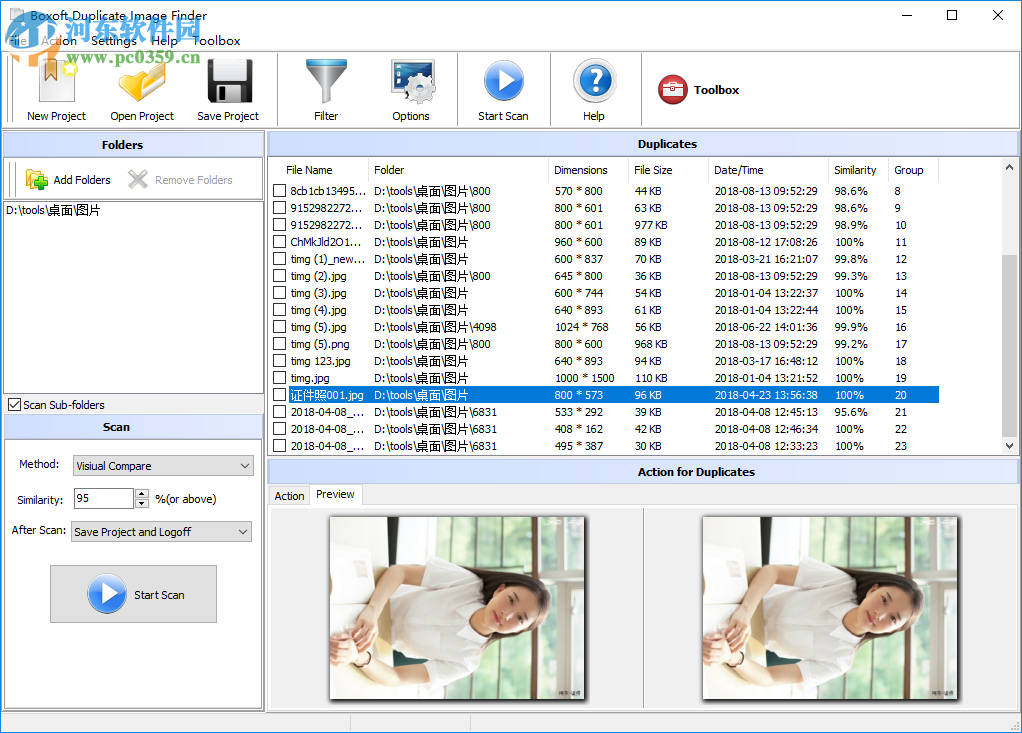Viewport: 1022px width, 733px height.
Task: Create a New Project
Action: [x=56, y=88]
